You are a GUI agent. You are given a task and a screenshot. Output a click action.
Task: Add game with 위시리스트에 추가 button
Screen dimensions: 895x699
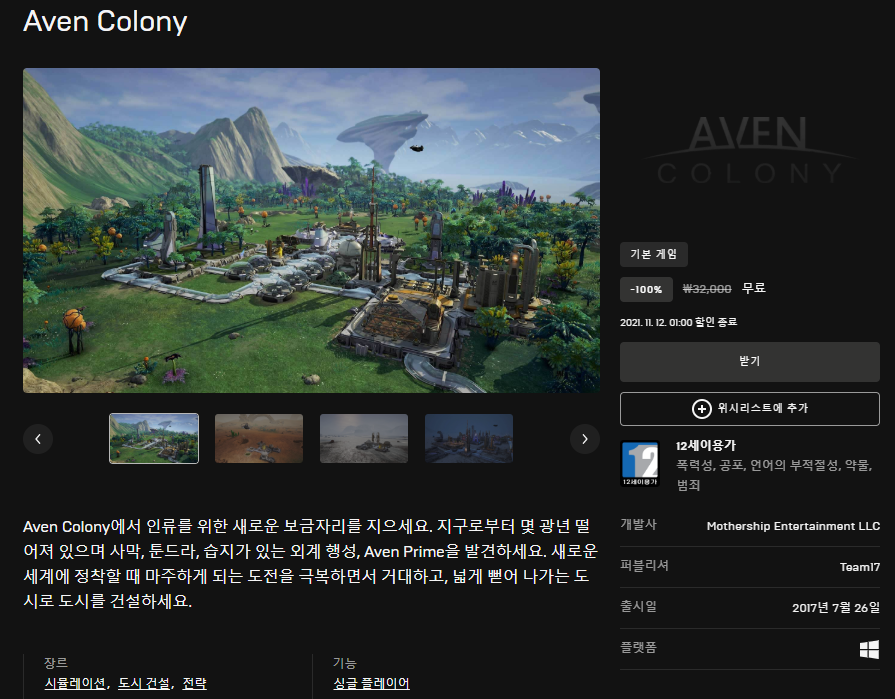pyautogui.click(x=749, y=409)
